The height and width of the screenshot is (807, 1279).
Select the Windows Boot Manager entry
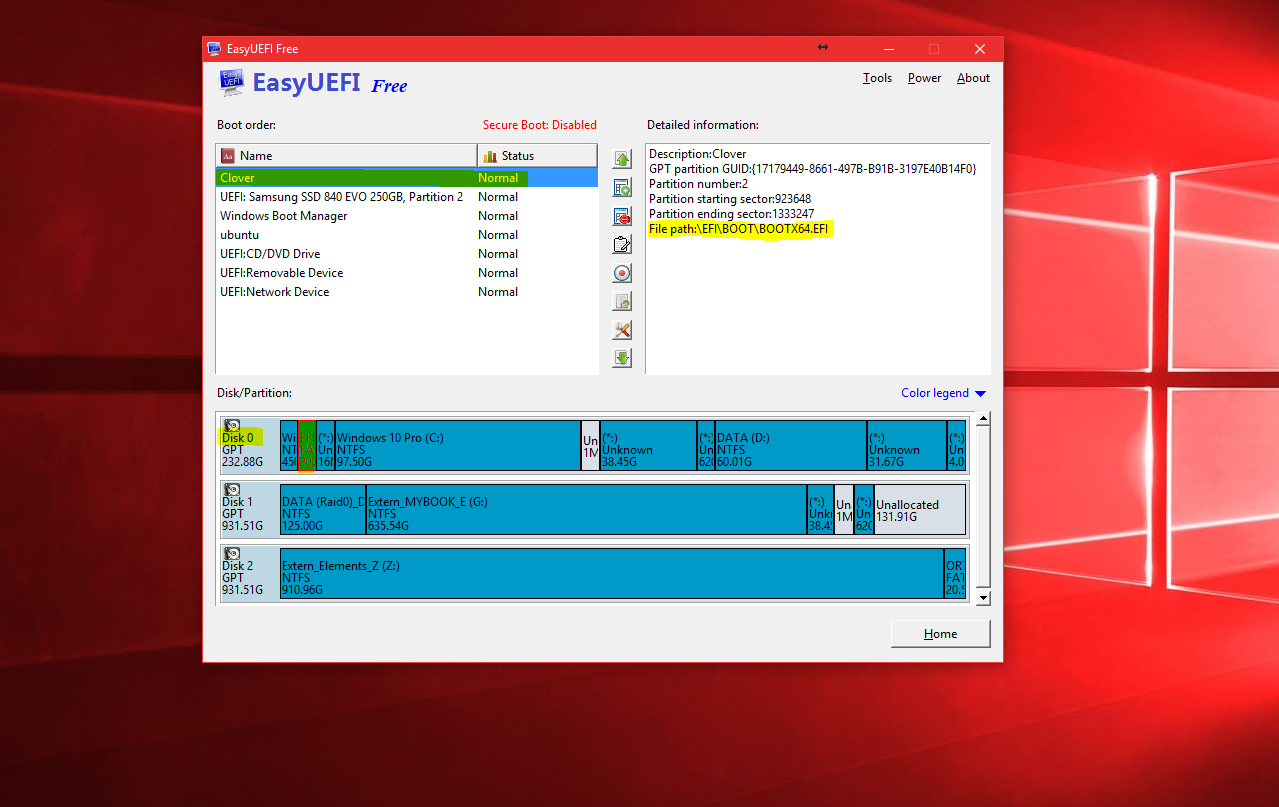pos(407,216)
